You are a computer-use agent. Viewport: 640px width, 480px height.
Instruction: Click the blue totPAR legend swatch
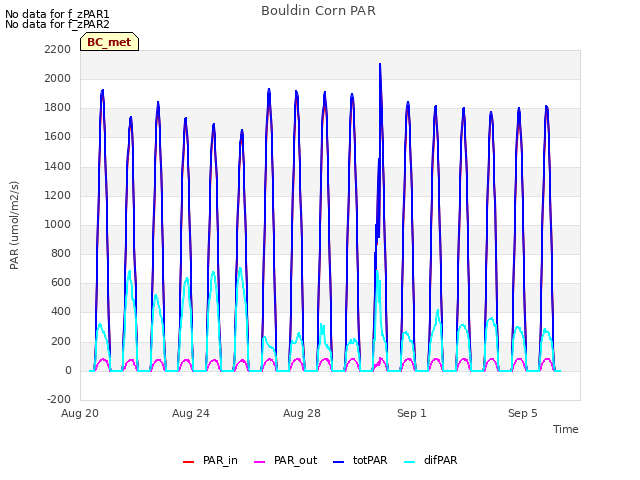339,462
